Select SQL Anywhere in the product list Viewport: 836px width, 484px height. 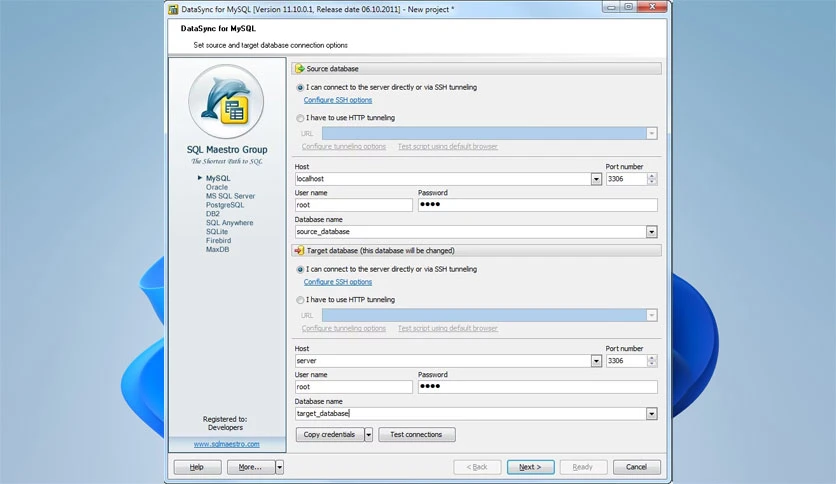(229, 223)
